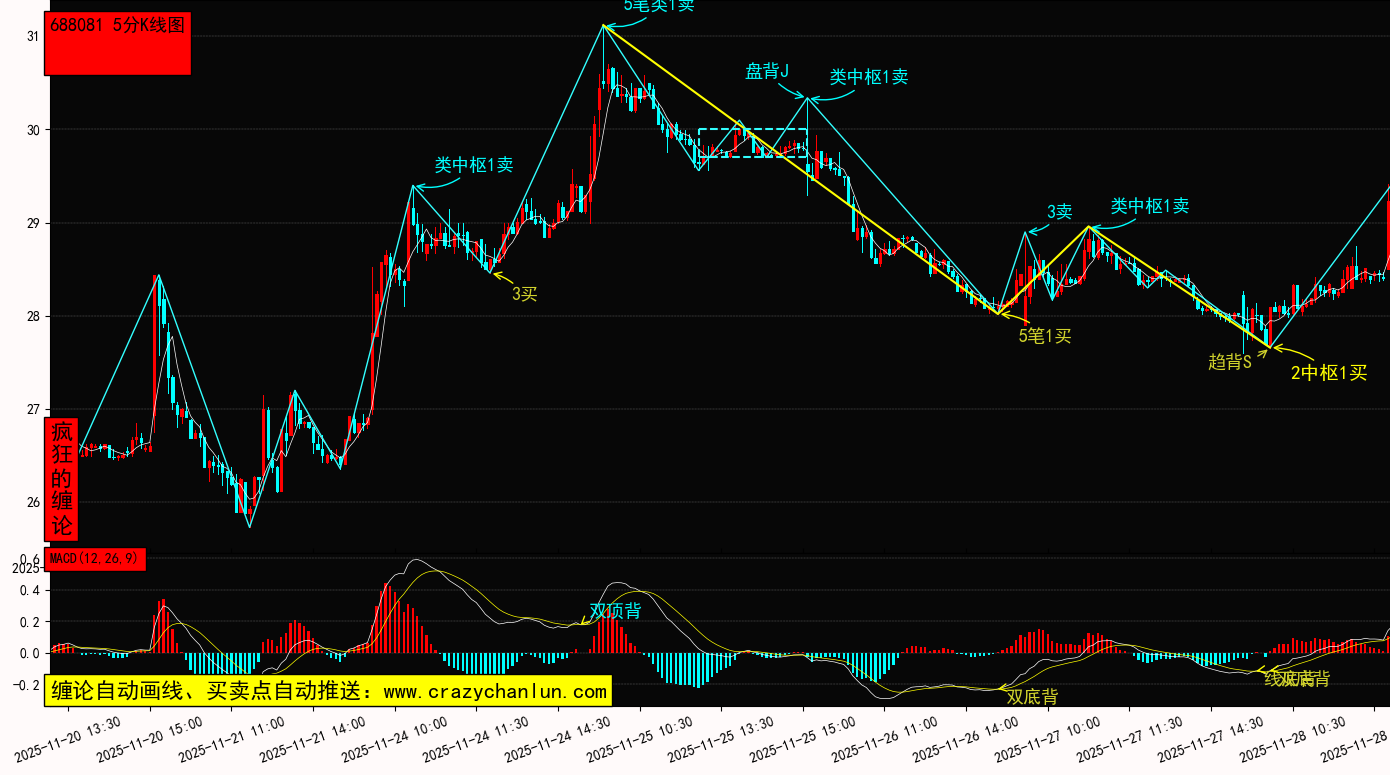Click the 3买 buy signal label

coord(524,294)
